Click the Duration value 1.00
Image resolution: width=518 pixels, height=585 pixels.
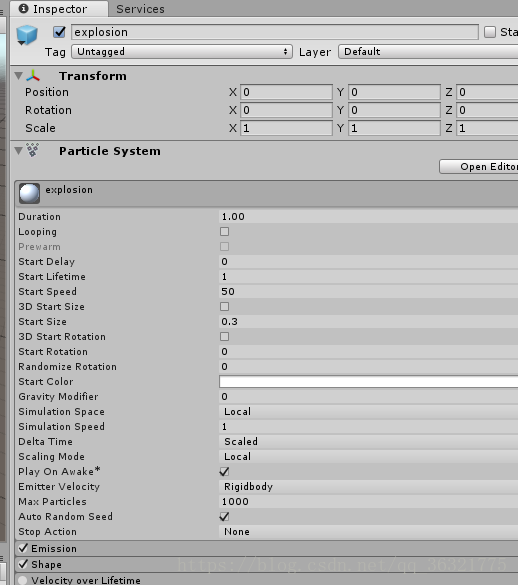click(x=368, y=217)
